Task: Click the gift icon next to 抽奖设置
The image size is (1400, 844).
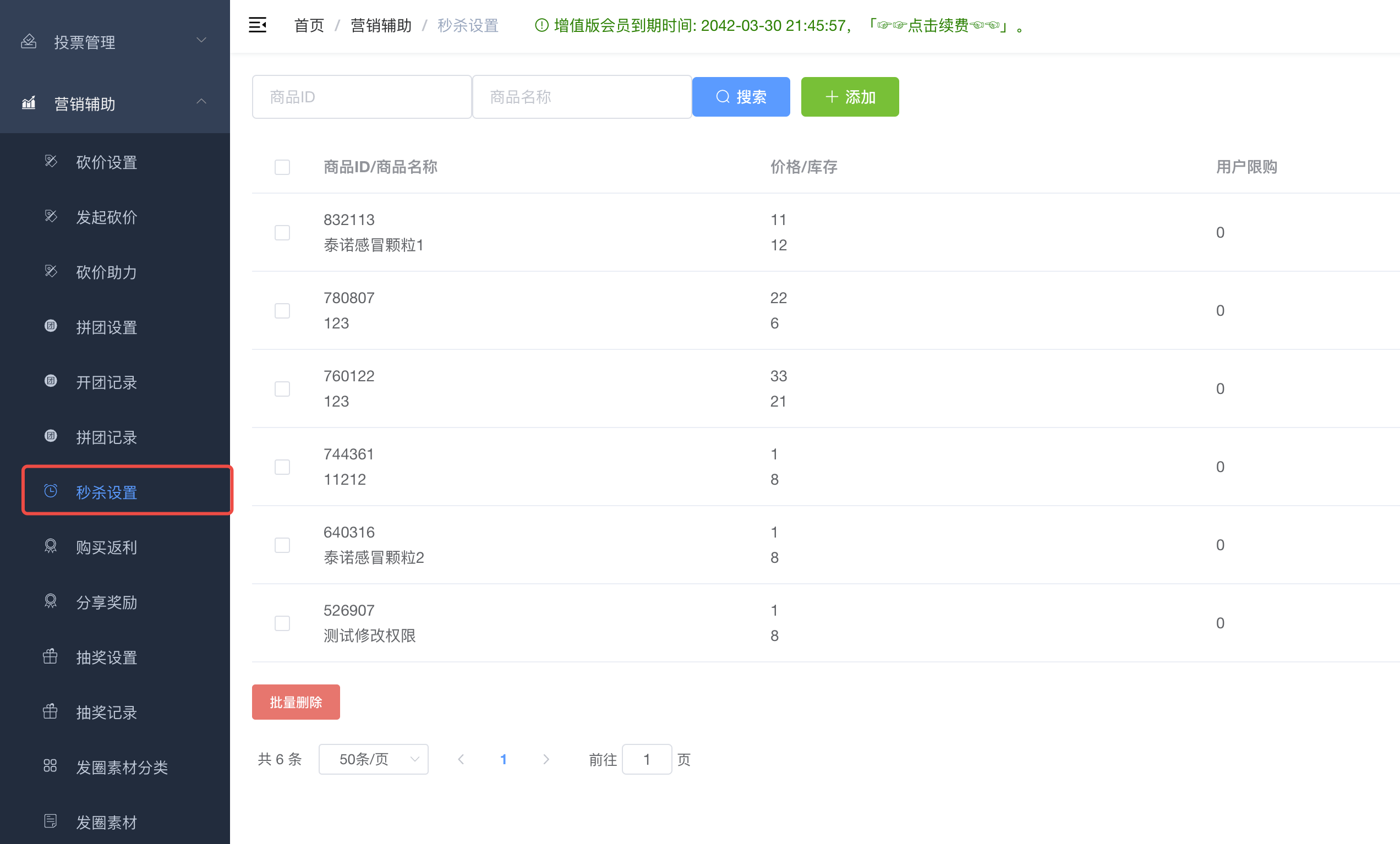Action: (x=50, y=656)
